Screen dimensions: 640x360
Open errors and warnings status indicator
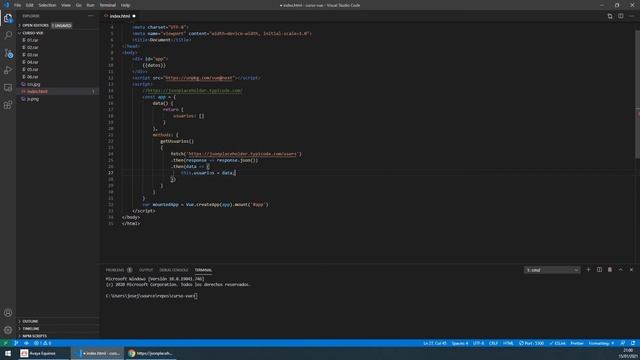(x=42, y=343)
